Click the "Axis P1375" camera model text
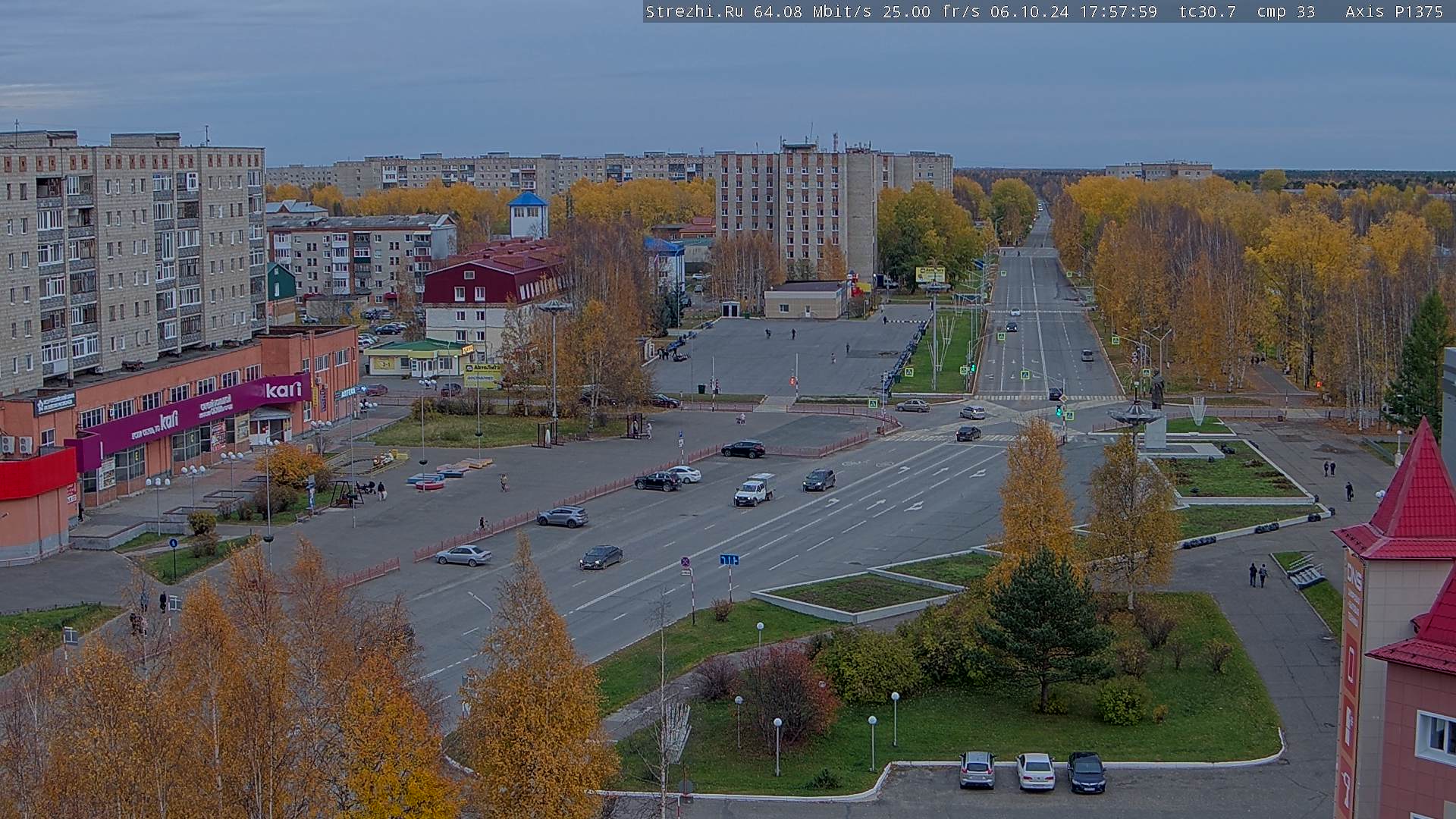Viewport: 1456px width, 819px height. [x=1394, y=11]
